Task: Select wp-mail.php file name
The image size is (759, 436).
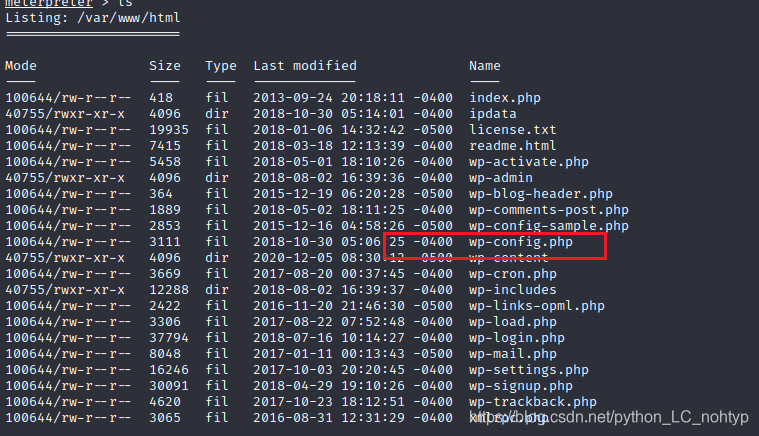Action: pos(513,354)
